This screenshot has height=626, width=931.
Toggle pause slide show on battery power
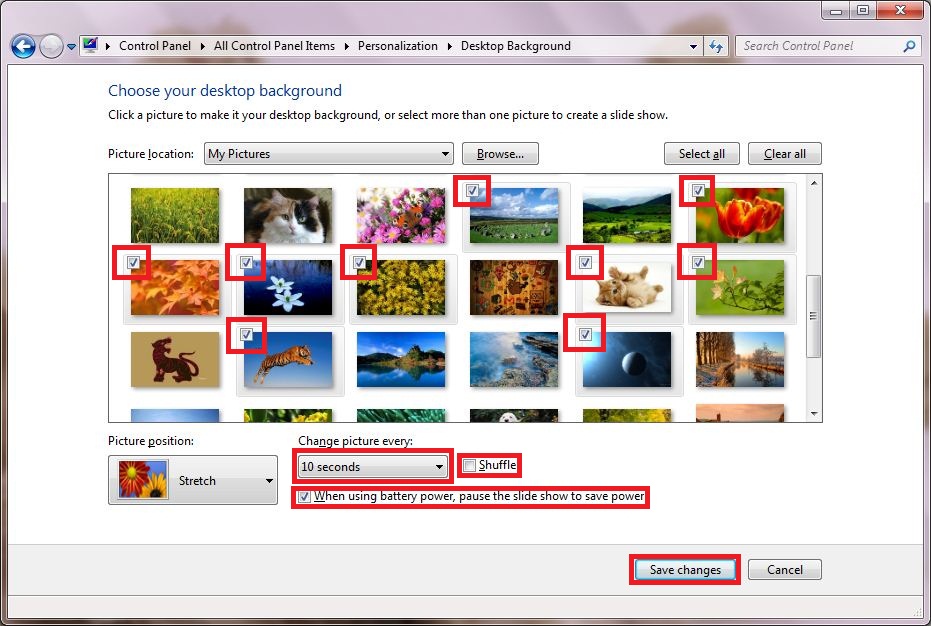tap(304, 497)
